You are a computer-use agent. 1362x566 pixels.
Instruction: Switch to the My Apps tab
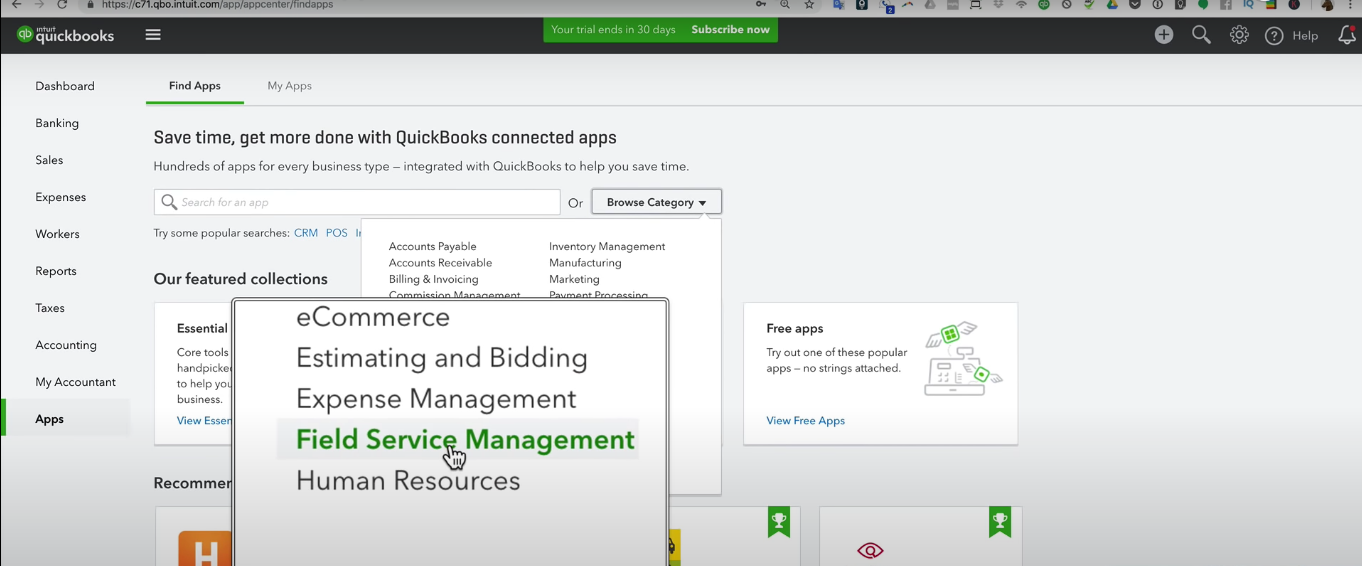click(290, 86)
